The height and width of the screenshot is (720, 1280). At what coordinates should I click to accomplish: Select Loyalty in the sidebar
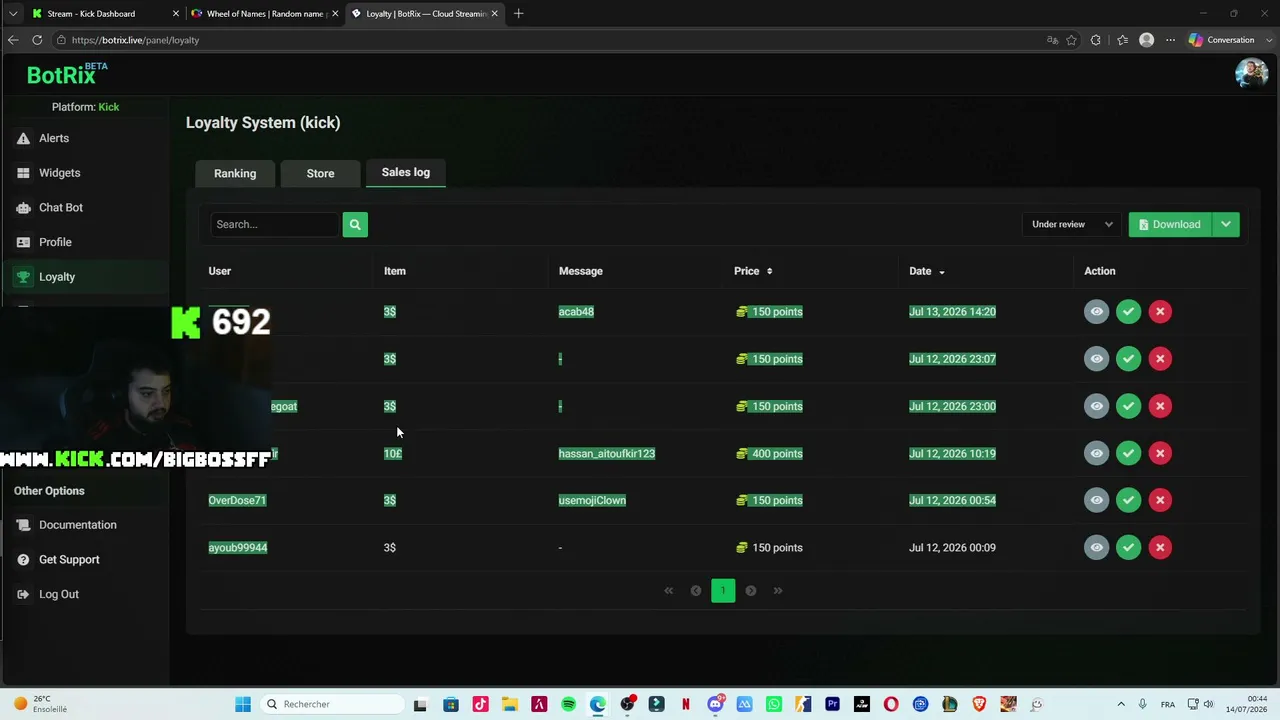click(x=57, y=277)
